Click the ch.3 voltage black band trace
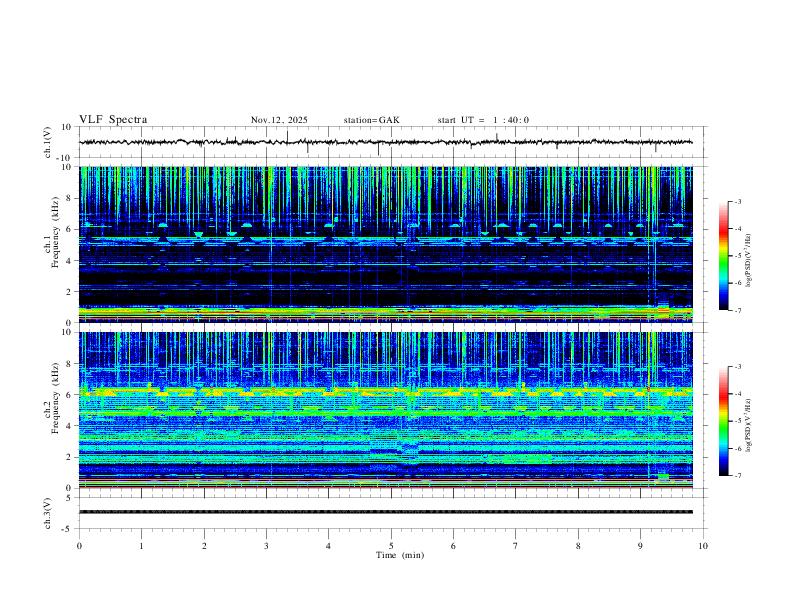792x612 pixels. (x=385, y=512)
